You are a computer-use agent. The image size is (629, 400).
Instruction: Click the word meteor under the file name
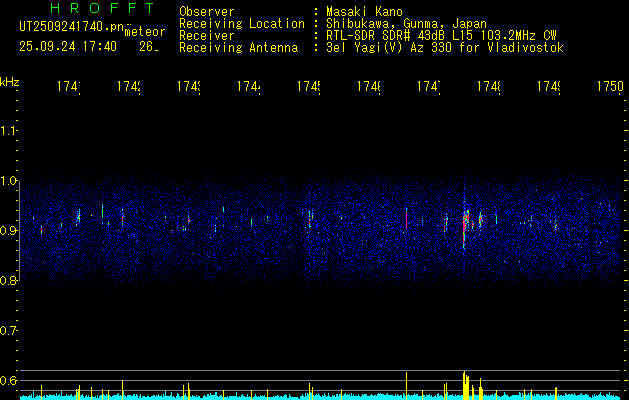point(145,32)
